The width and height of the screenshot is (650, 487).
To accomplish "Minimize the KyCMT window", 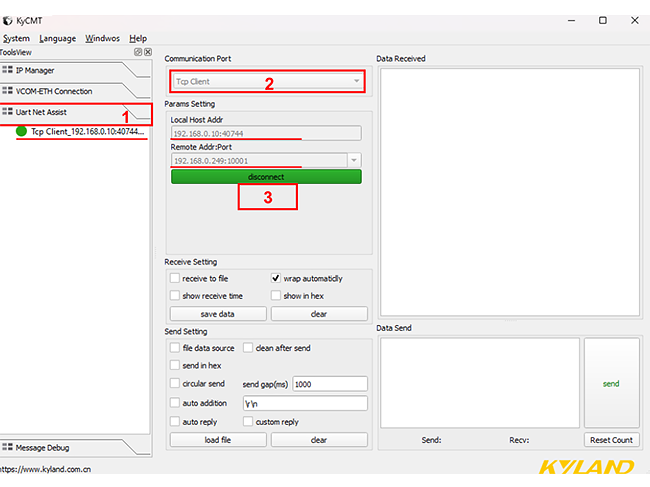I will coord(571,20).
